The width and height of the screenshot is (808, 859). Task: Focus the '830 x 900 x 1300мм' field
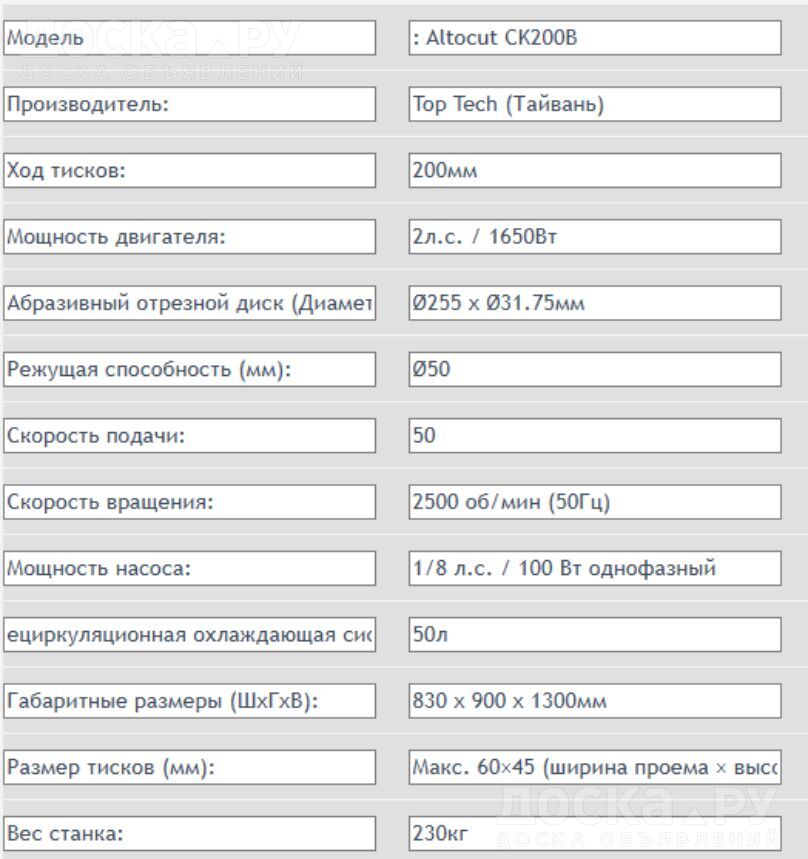[594, 701]
